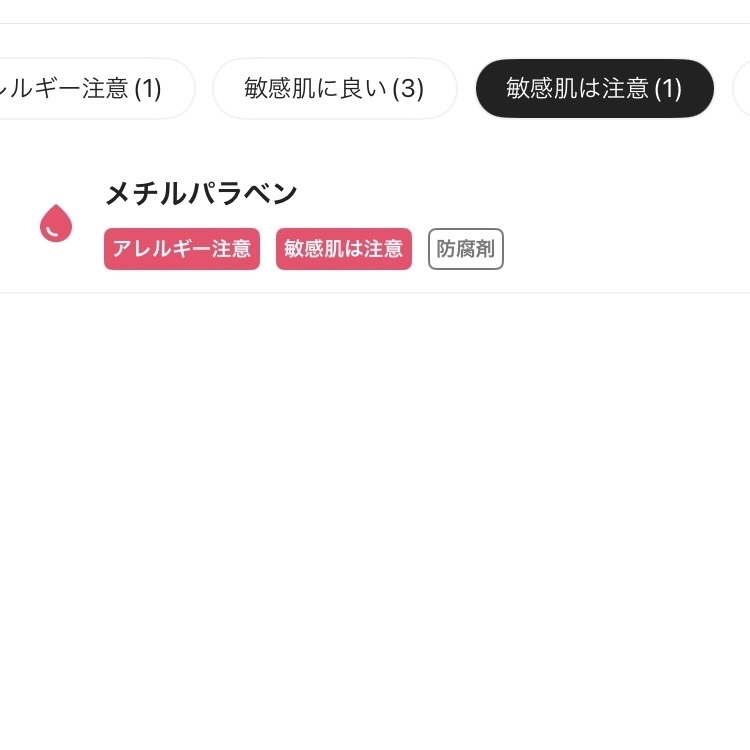Viewport: 750px width, 750px height.
Task: Select the 敏感肌に良い (3) filter chip
Action: pyautogui.click(x=334, y=88)
